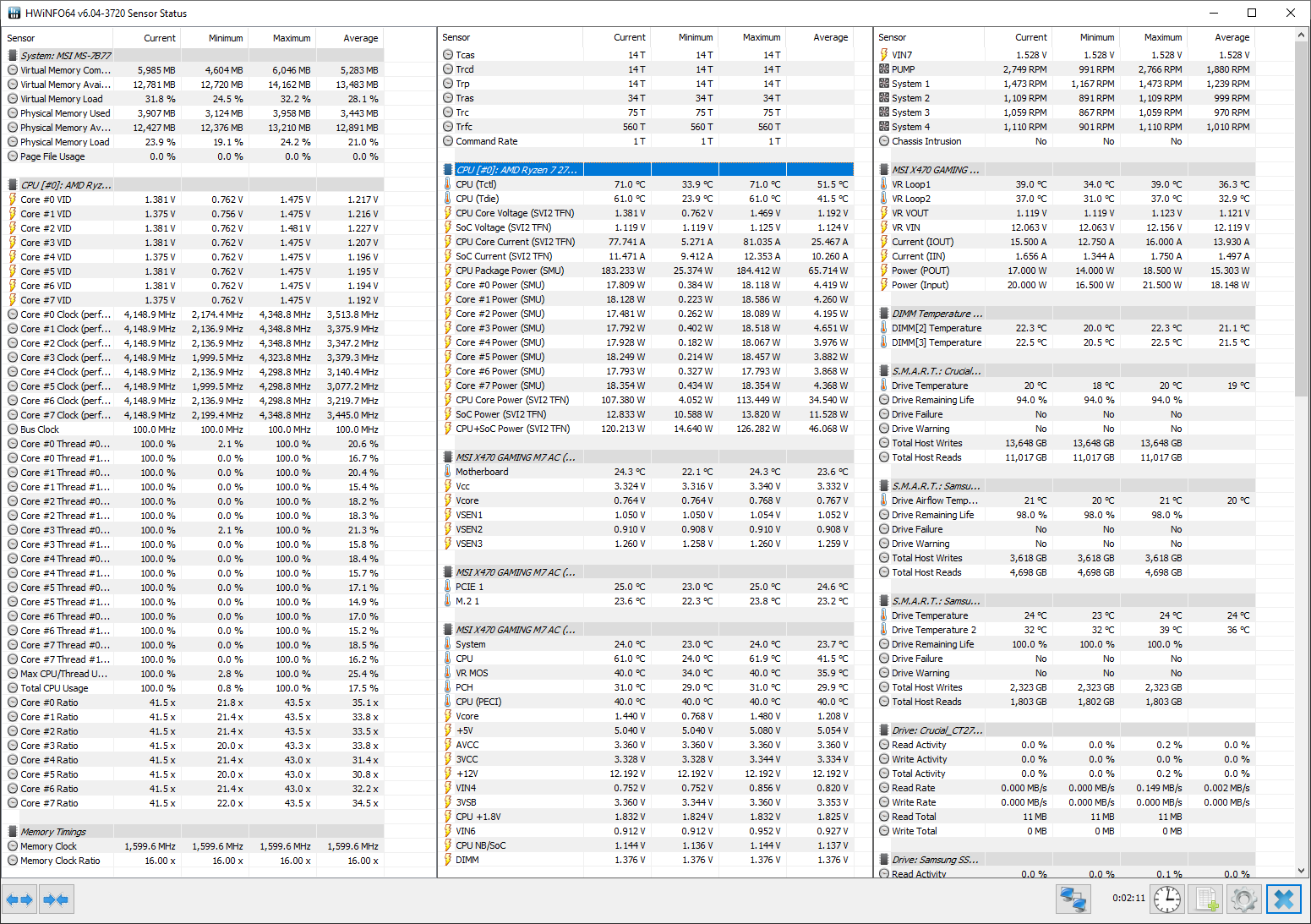Select the left-pane CPU [#0]: AMD Ryz... group header
This screenshot has width=1311, height=924.
(195, 185)
